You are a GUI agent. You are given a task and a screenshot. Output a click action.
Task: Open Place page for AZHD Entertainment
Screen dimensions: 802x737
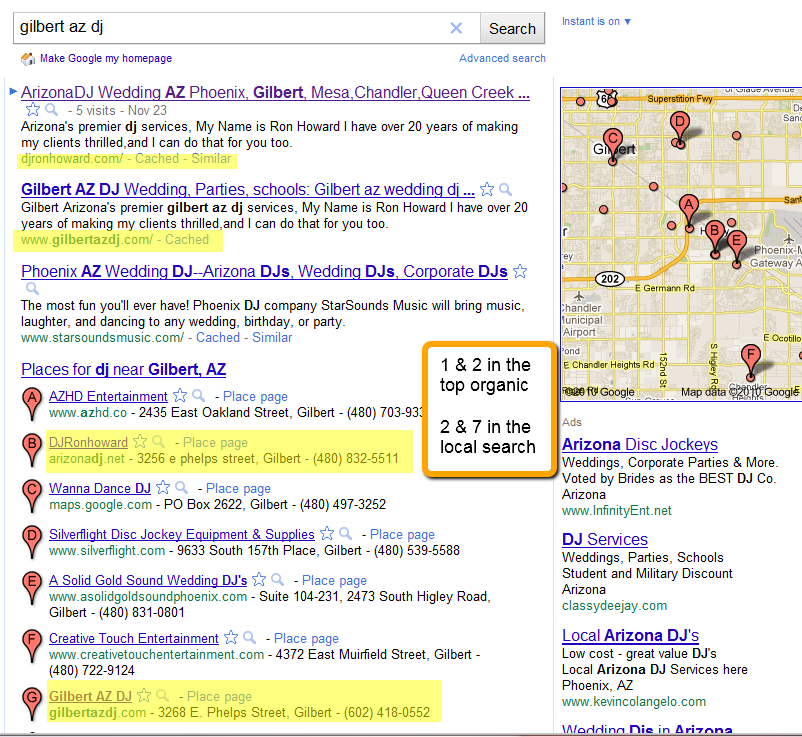[255, 396]
